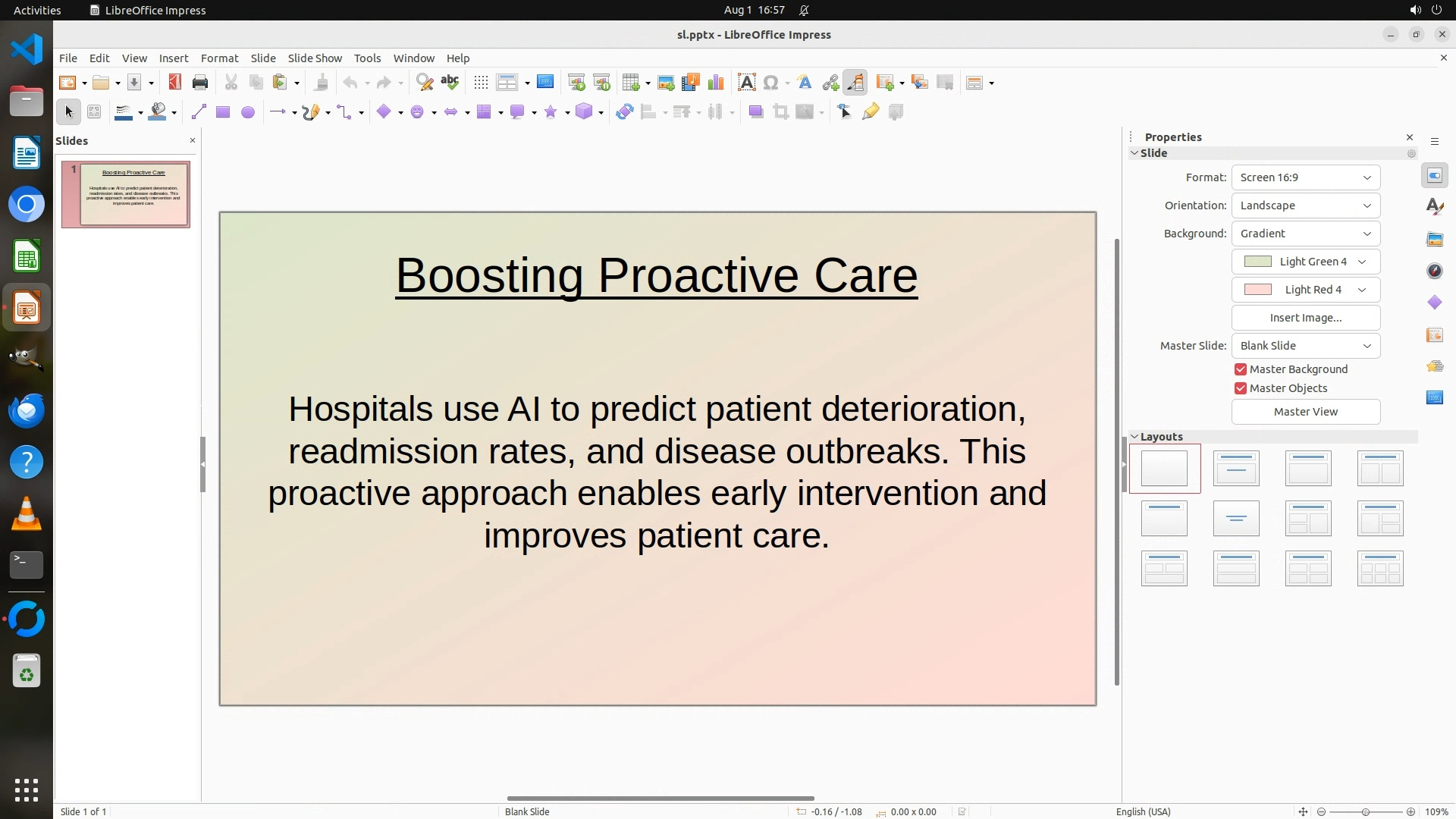Toggle the shadow icon in drawing toolbar

click(x=755, y=112)
